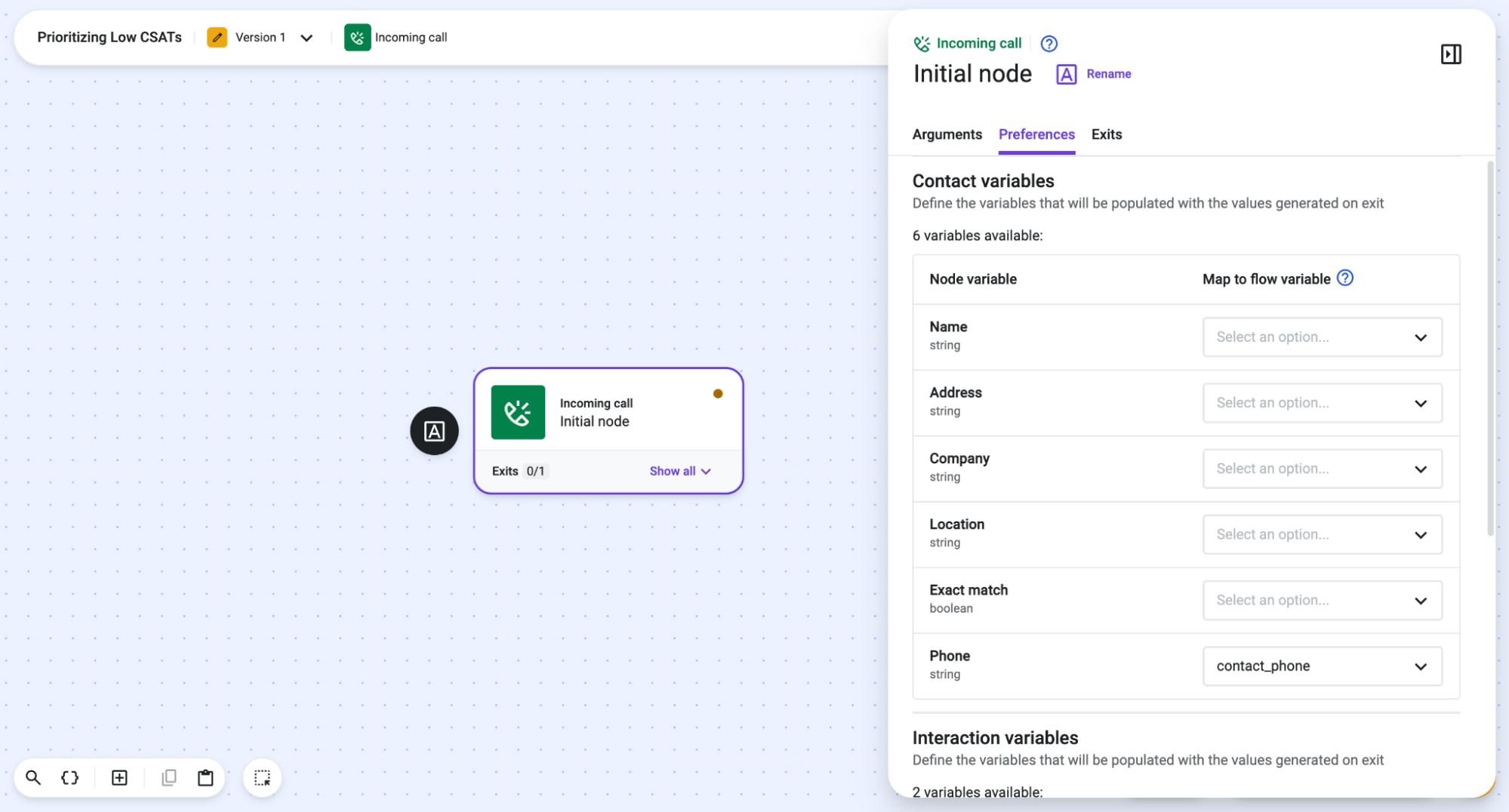Open Name variable mapping dropdown
Screen dimensions: 1509x812
click(x=1322, y=337)
